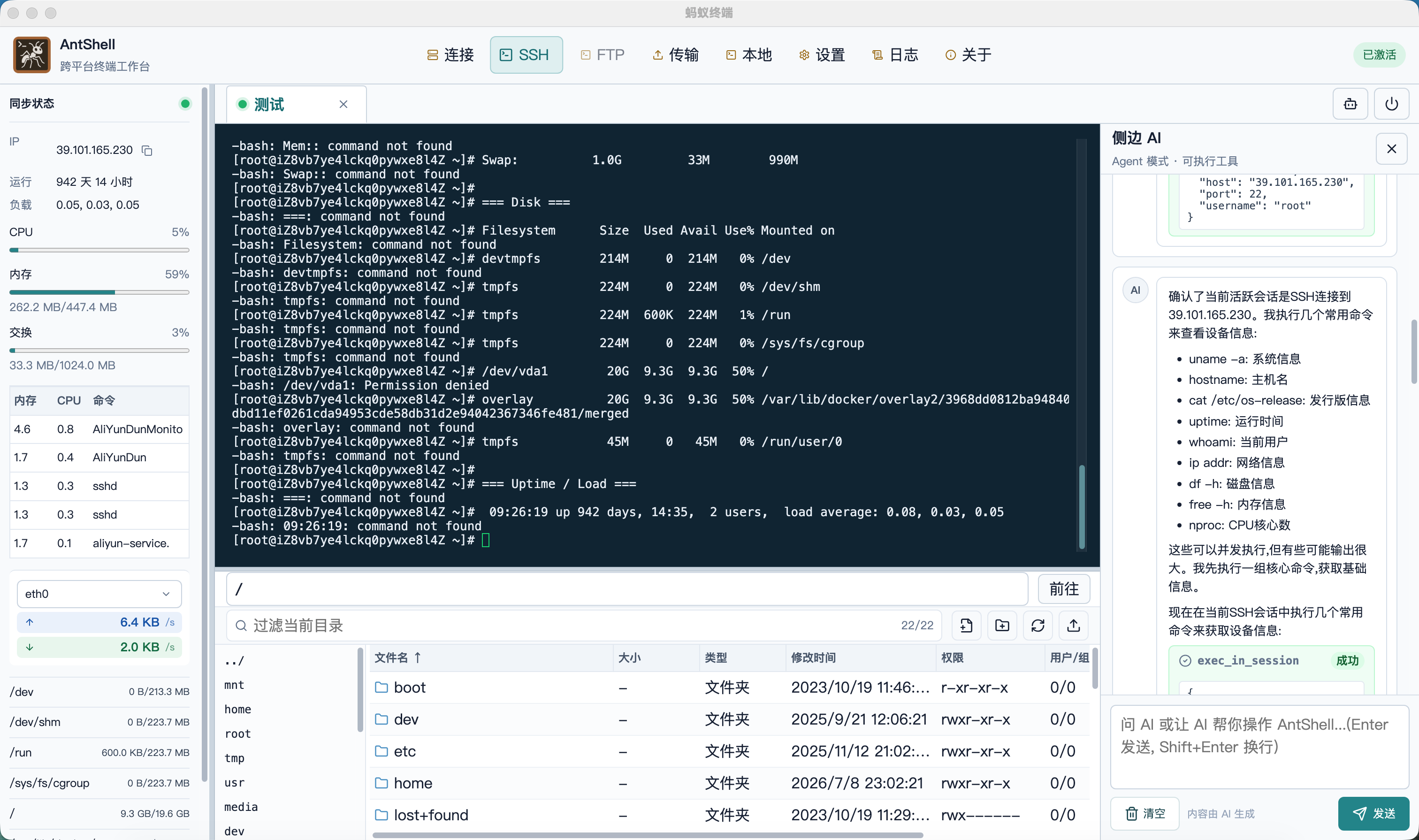Click the new file icon in file toolbar
Viewport: 1419px width, 840px height.
pyautogui.click(x=966, y=626)
